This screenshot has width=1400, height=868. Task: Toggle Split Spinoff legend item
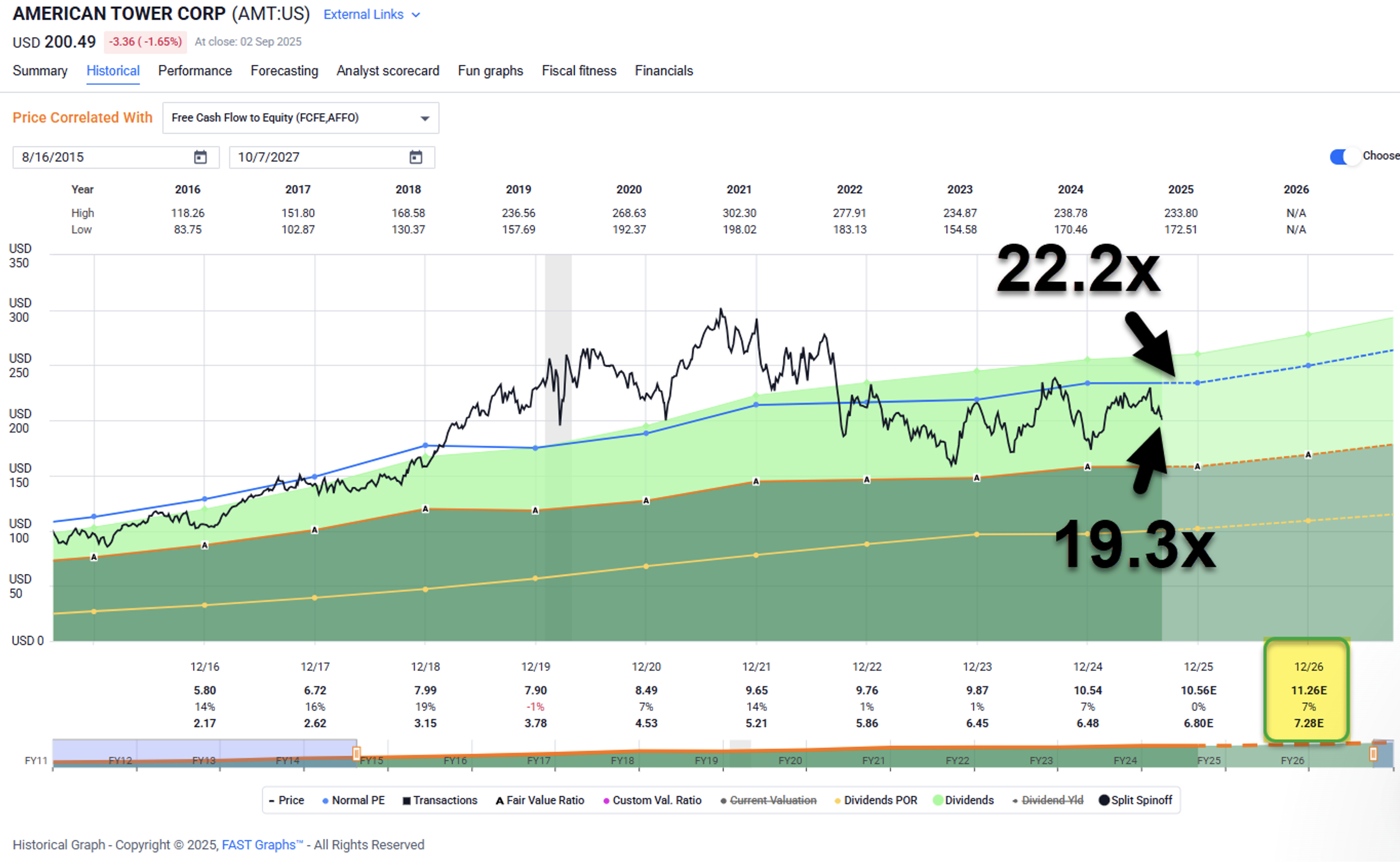(x=1135, y=800)
